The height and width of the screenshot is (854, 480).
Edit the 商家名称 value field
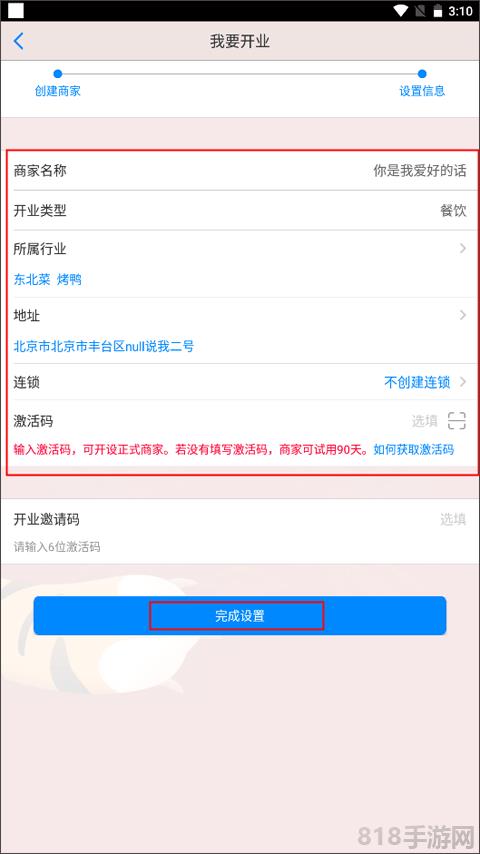420,170
